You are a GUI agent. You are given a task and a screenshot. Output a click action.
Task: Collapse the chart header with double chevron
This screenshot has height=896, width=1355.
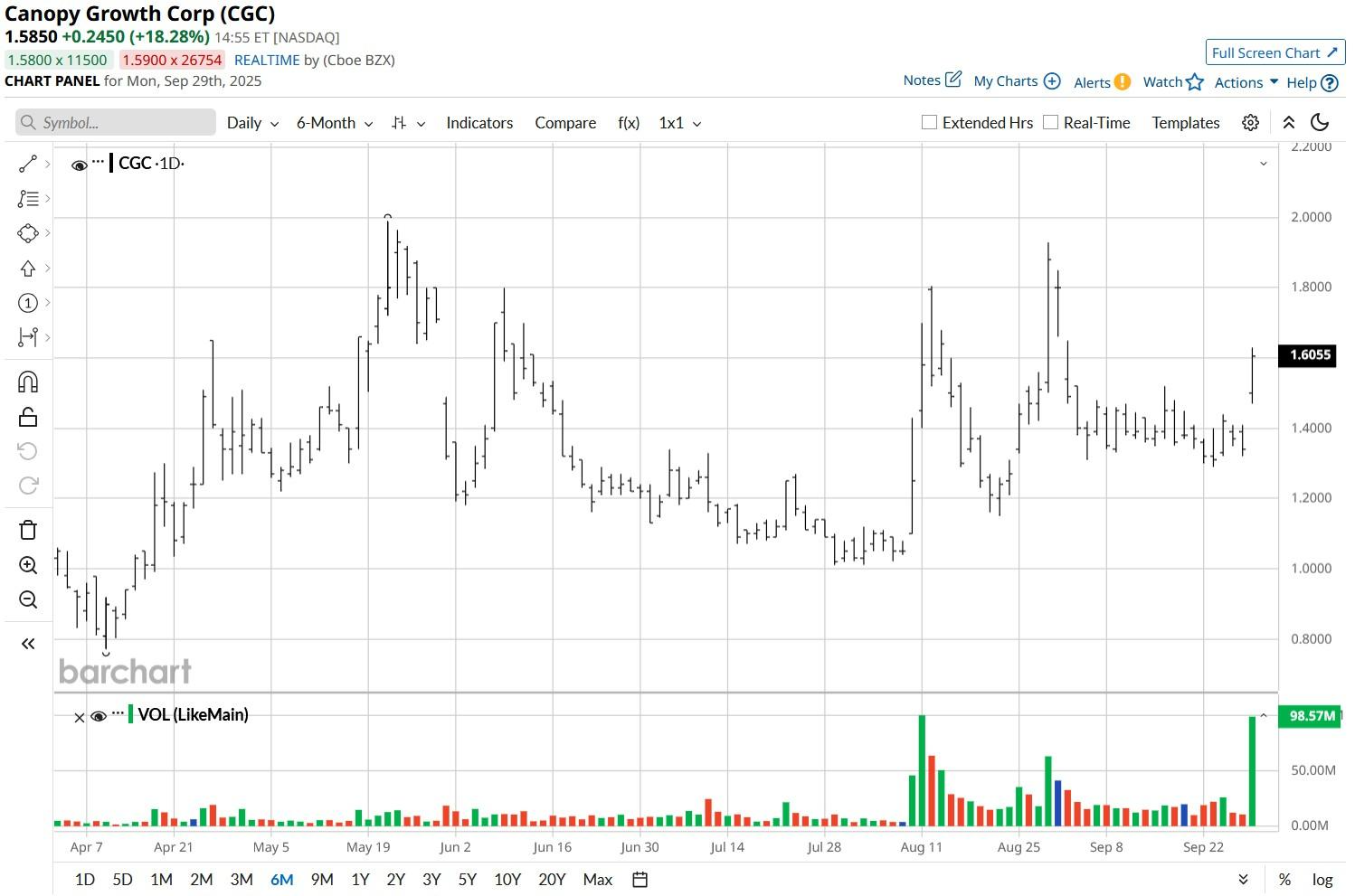click(x=1289, y=123)
